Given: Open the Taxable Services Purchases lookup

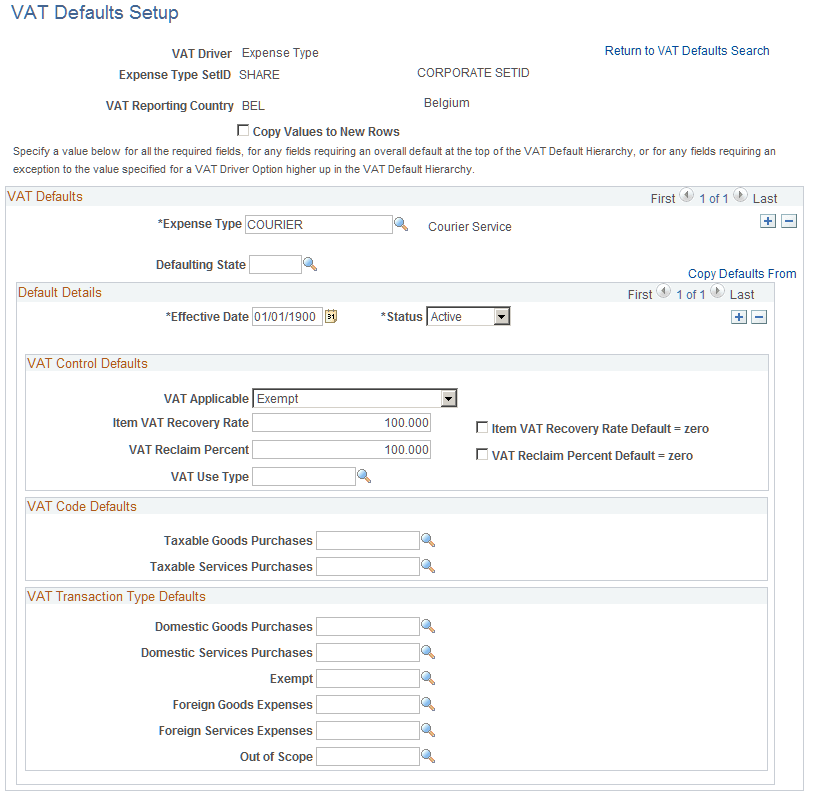Looking at the screenshot, I should [x=428, y=566].
